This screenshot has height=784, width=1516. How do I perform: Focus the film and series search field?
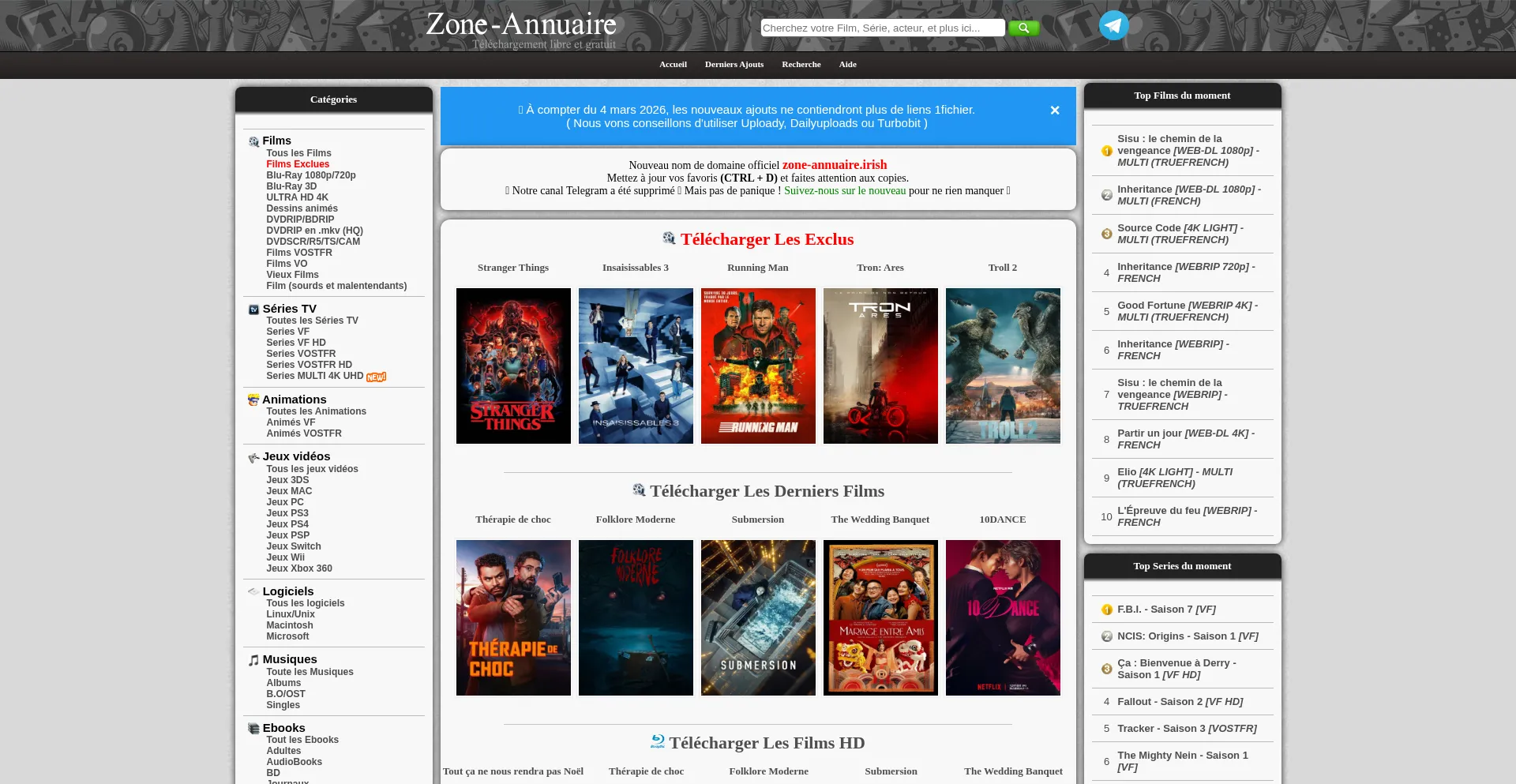point(883,28)
